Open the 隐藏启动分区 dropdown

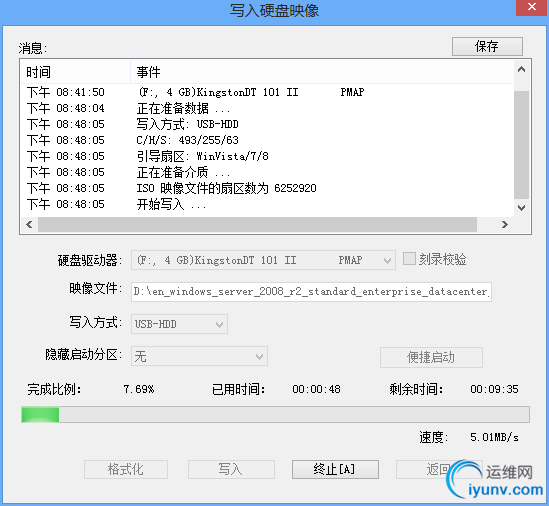(x=199, y=356)
